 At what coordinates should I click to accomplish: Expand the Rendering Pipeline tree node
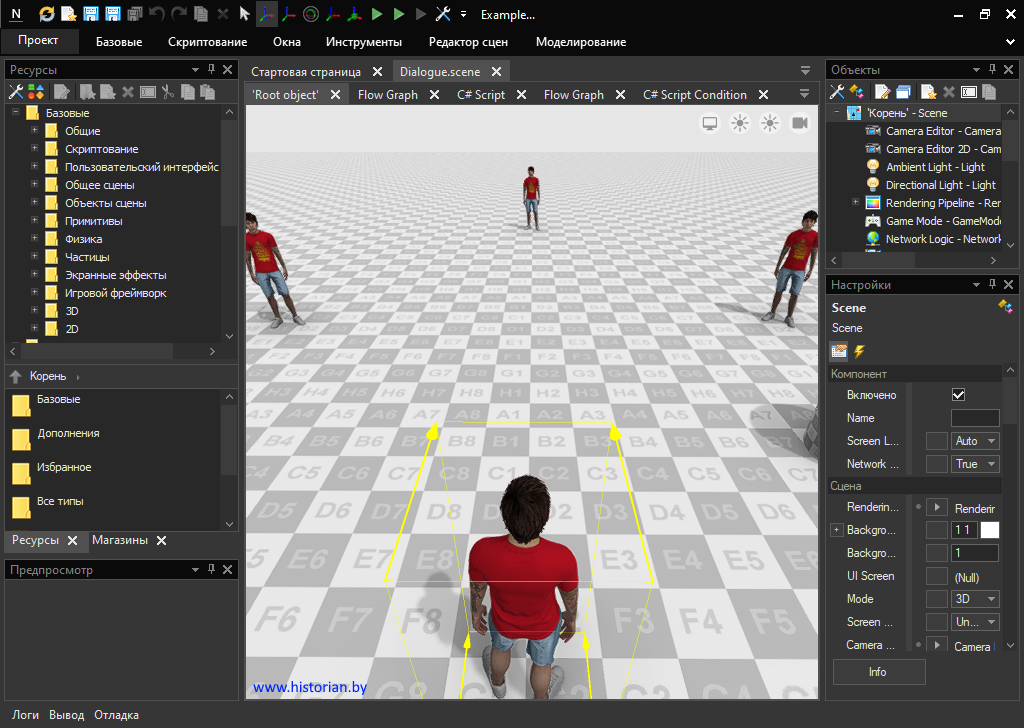pos(855,203)
